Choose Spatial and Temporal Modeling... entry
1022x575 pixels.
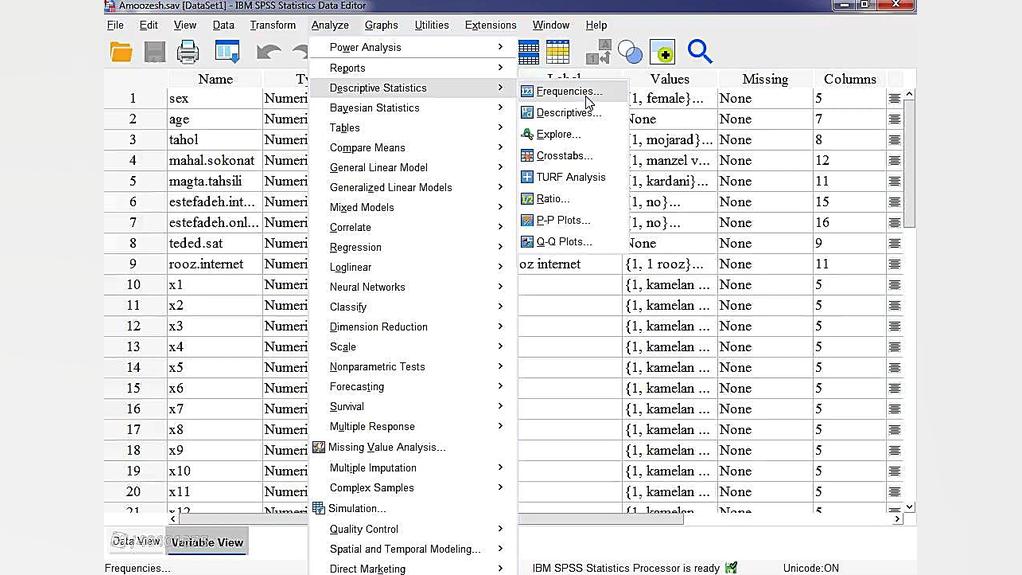(x=405, y=549)
